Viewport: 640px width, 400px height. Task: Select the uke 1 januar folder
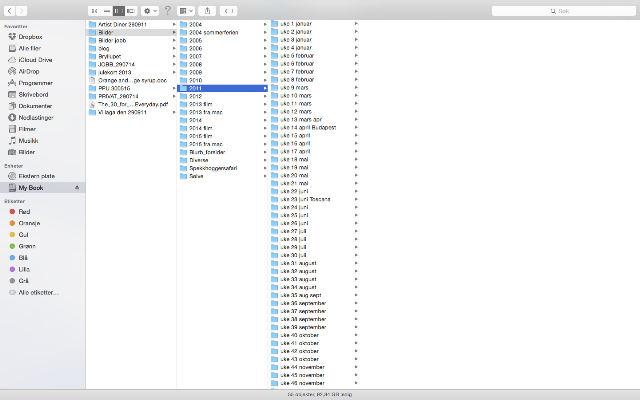coord(314,24)
